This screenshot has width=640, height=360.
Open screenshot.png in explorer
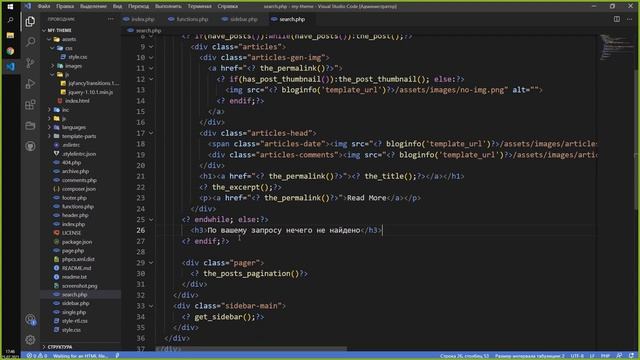[80, 286]
